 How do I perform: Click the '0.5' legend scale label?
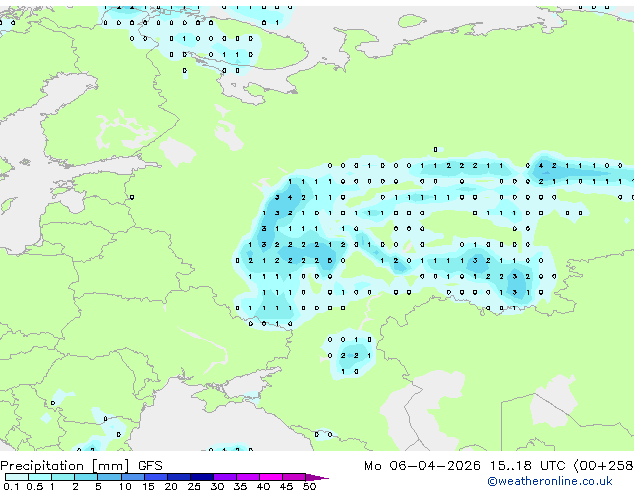(35, 486)
